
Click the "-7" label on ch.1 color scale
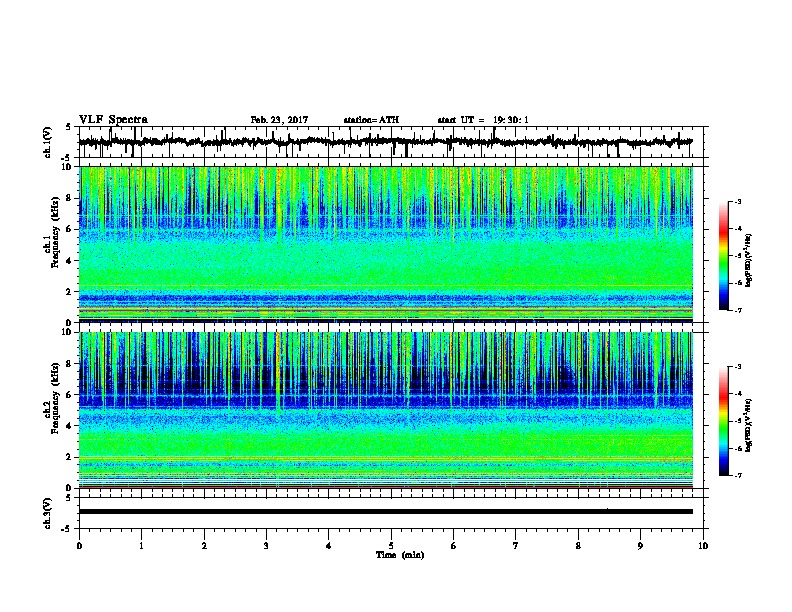pos(738,310)
